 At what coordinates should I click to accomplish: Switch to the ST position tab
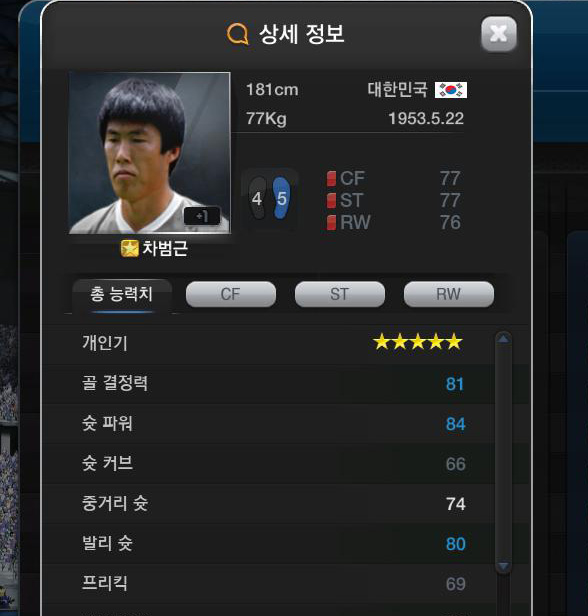tap(340, 294)
